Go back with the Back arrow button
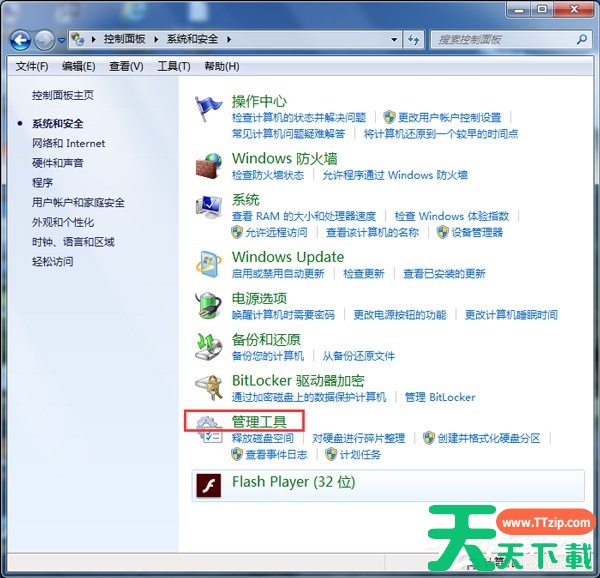This screenshot has height=578, width=600. tap(20, 40)
